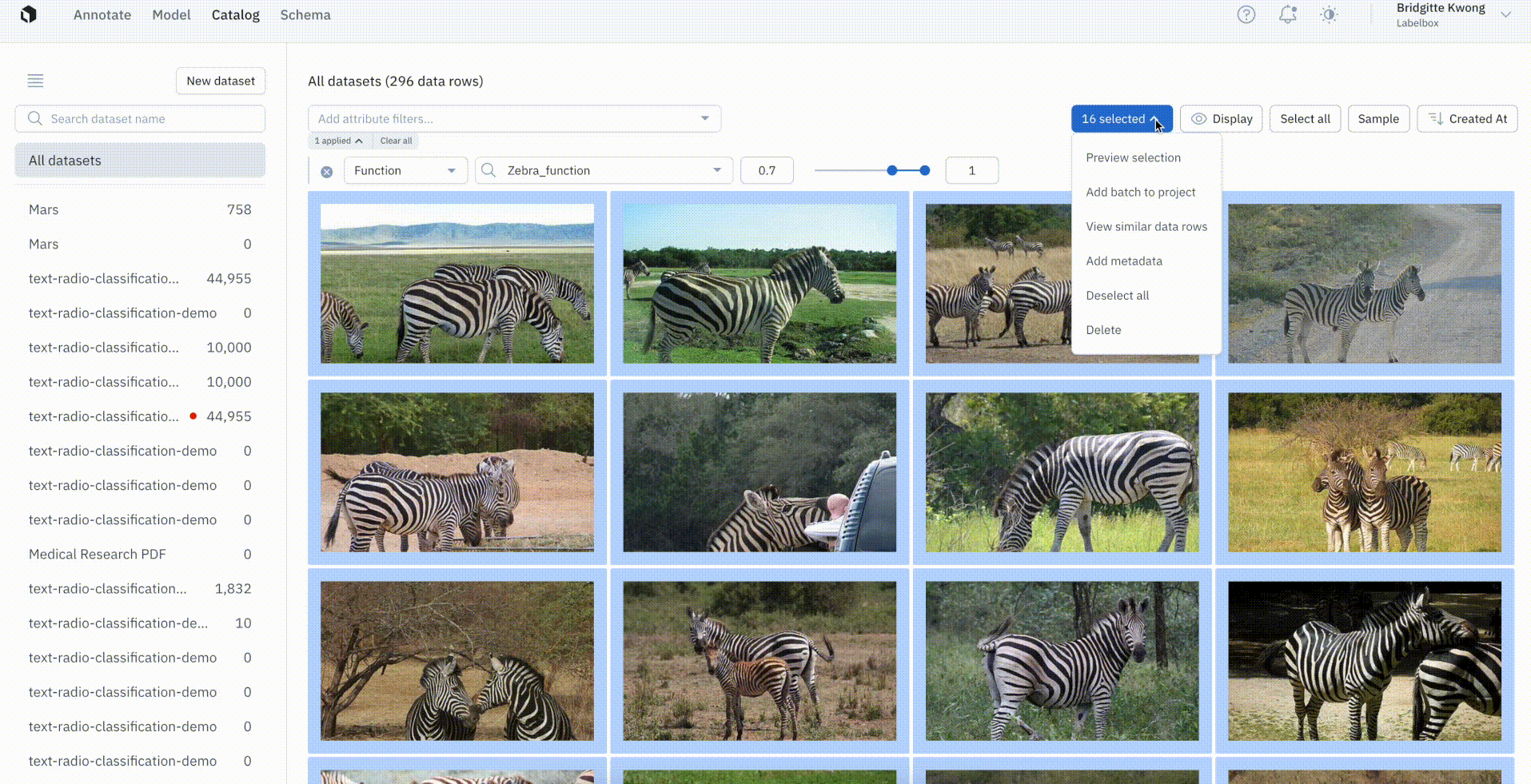Click the Sample button
Screen dimensions: 1531x784
[x=1378, y=119]
